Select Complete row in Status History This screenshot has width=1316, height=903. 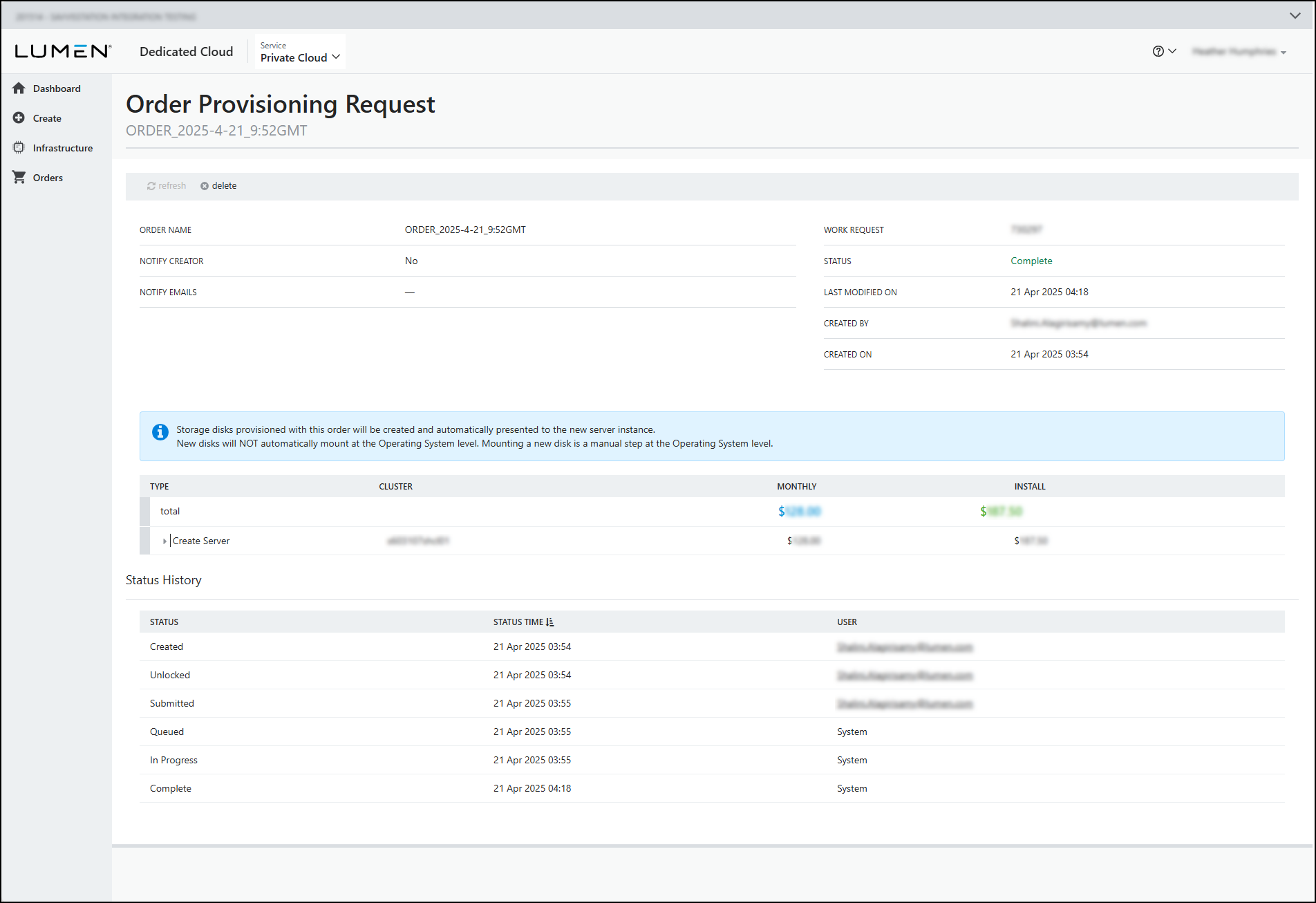(712, 789)
